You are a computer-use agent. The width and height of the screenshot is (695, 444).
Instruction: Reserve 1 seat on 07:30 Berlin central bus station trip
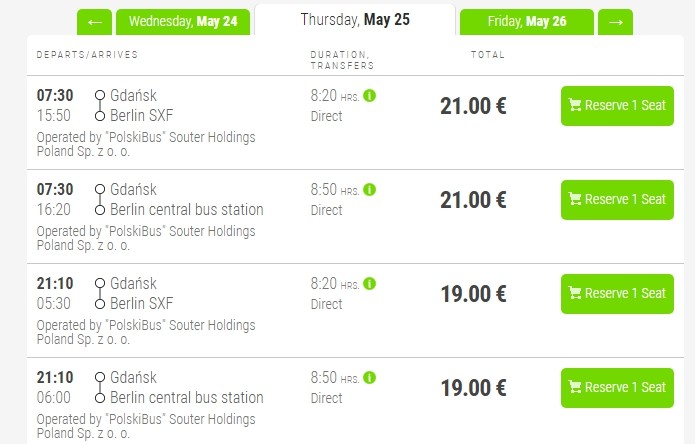[617, 200]
